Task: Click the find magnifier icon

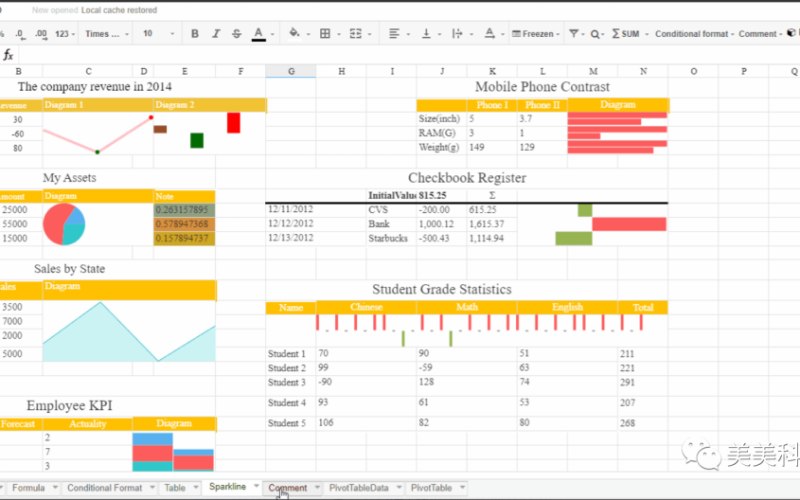Action: click(x=595, y=34)
